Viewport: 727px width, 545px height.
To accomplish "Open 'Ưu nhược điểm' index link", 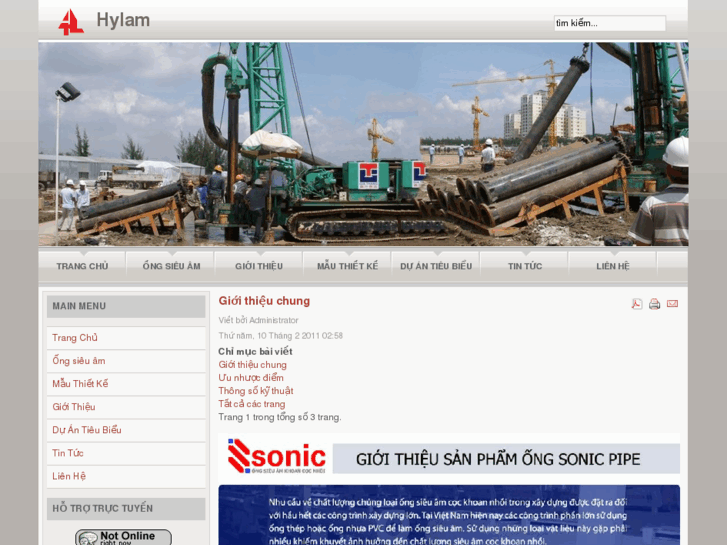I will tap(251, 378).
